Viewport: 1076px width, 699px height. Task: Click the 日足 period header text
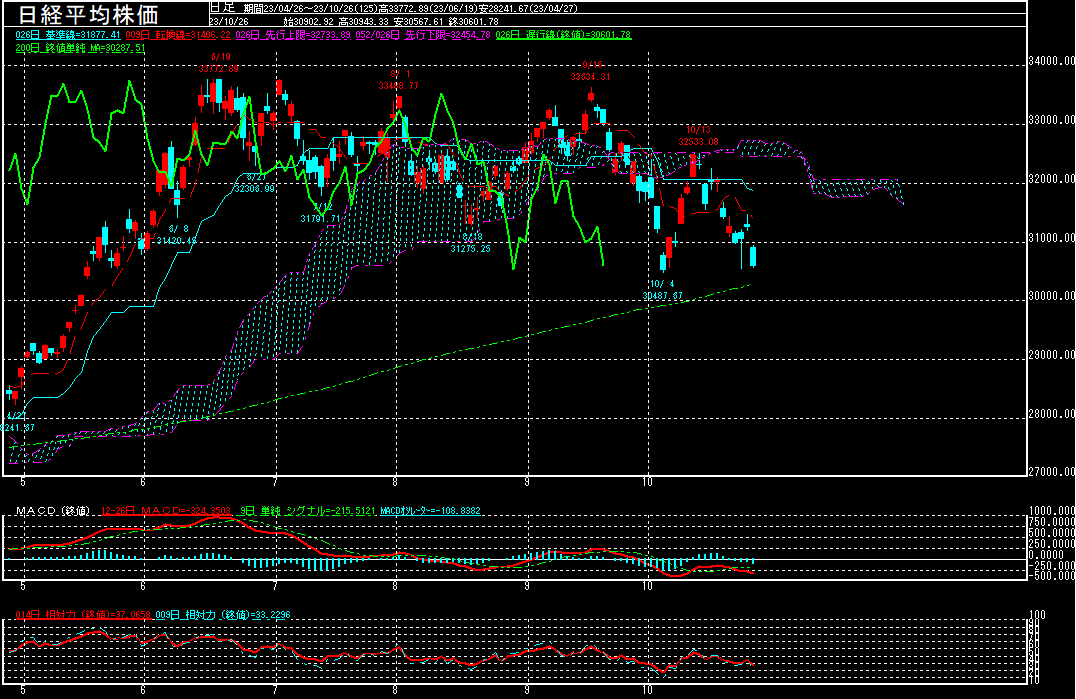222,8
